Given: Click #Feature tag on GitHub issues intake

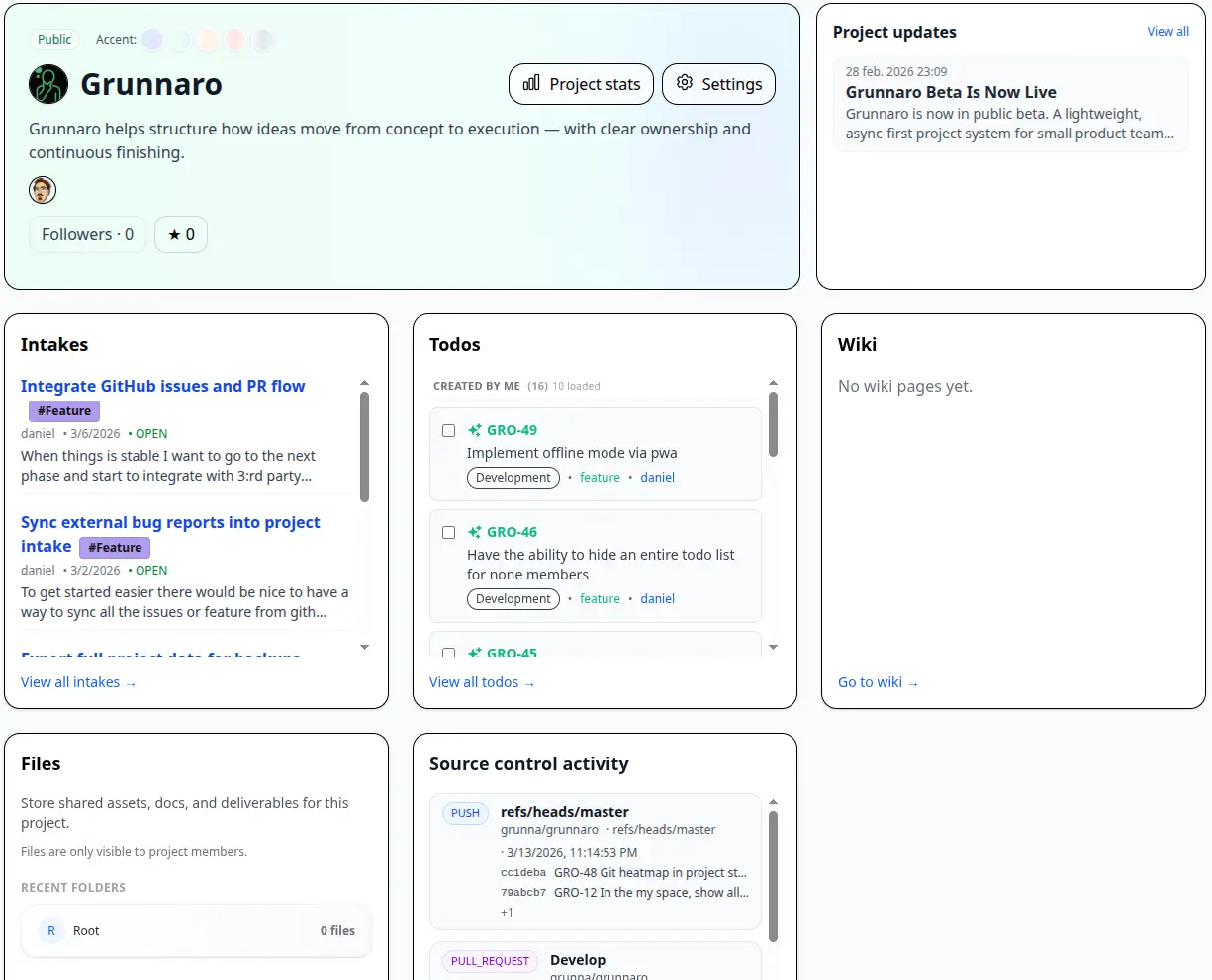Looking at the screenshot, I should [x=64, y=411].
